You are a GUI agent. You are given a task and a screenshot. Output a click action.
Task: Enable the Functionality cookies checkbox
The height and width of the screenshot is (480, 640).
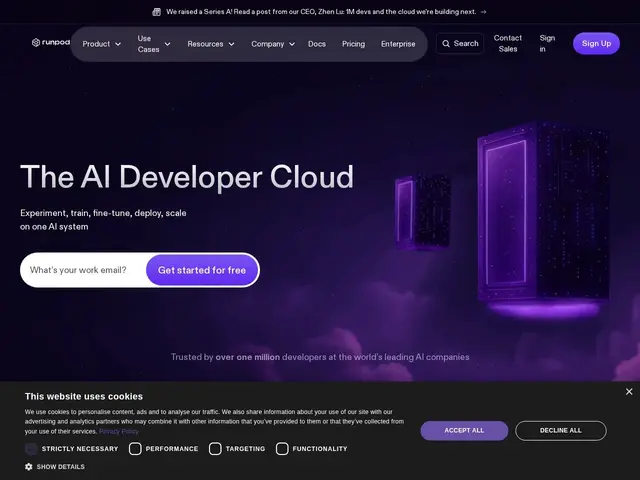(282, 449)
